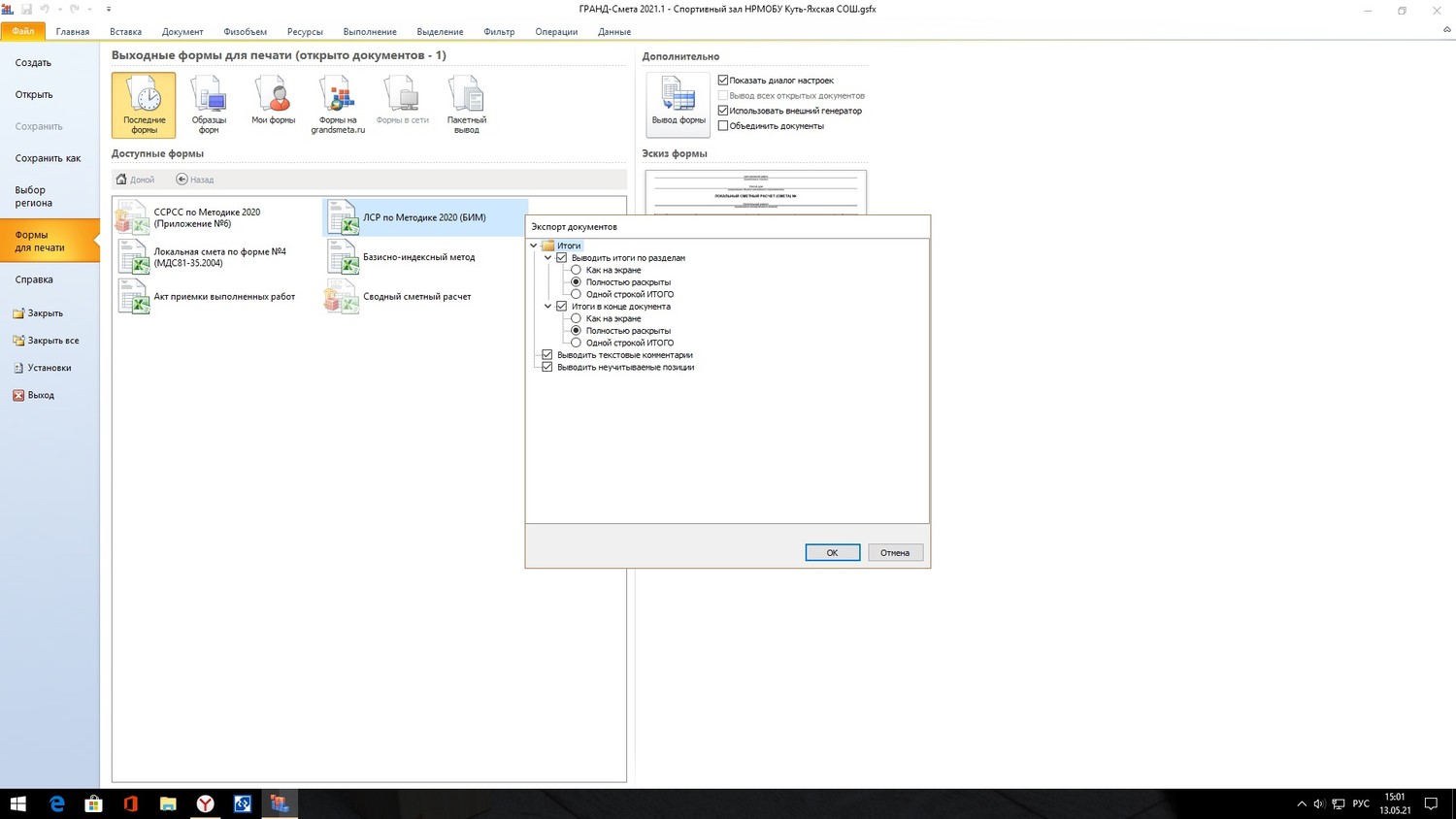This screenshot has height=819, width=1456.
Task: Select Одной строкой ИТОГО under Итоги в конце документа
Action: coord(576,343)
